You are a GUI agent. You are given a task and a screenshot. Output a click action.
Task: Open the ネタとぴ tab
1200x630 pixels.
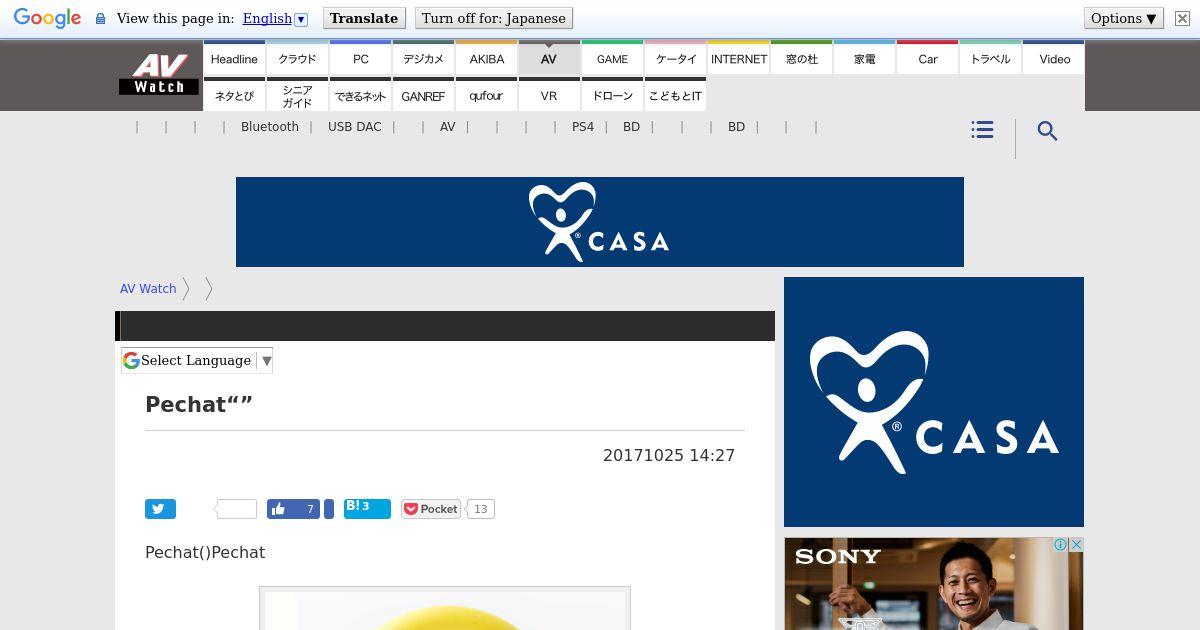(x=234, y=95)
